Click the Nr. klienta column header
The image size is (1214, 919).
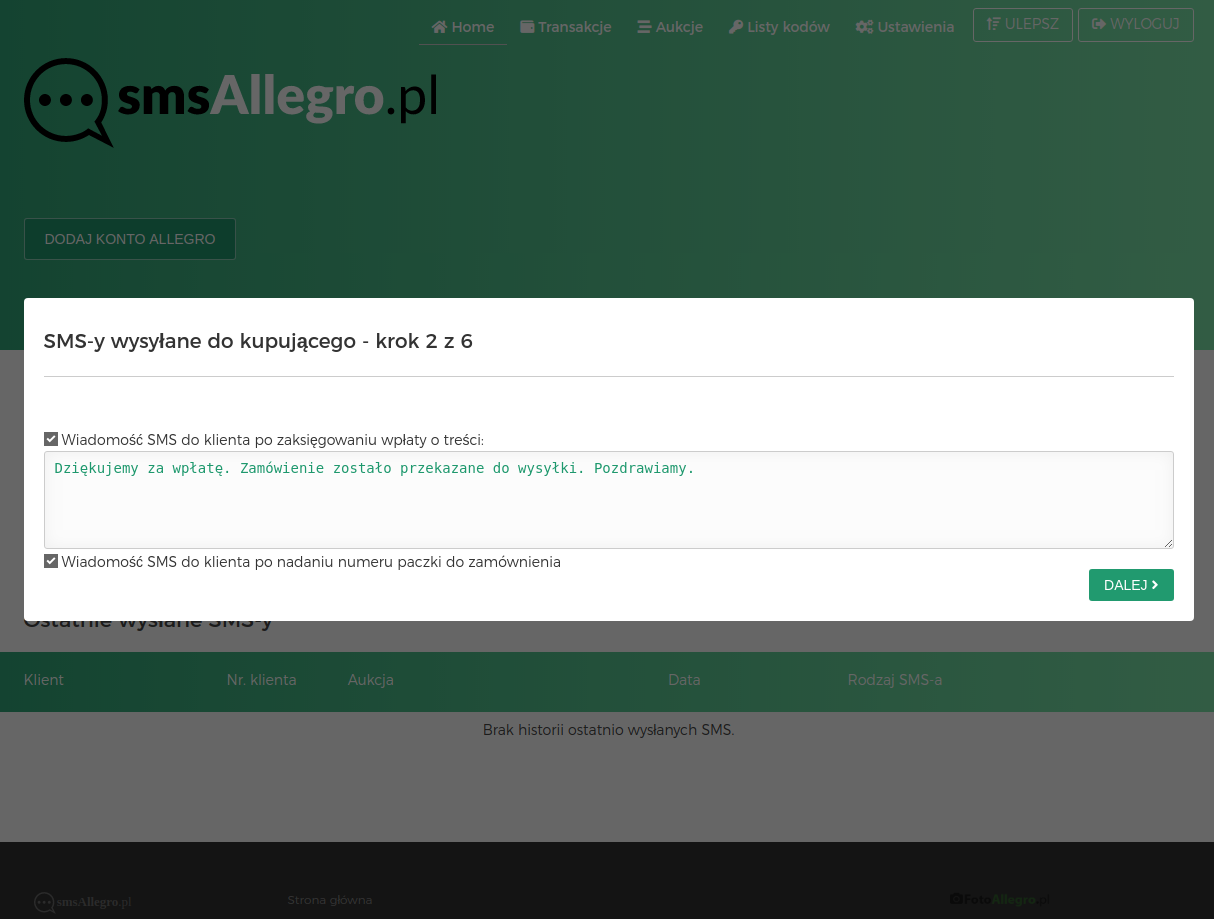(x=261, y=680)
